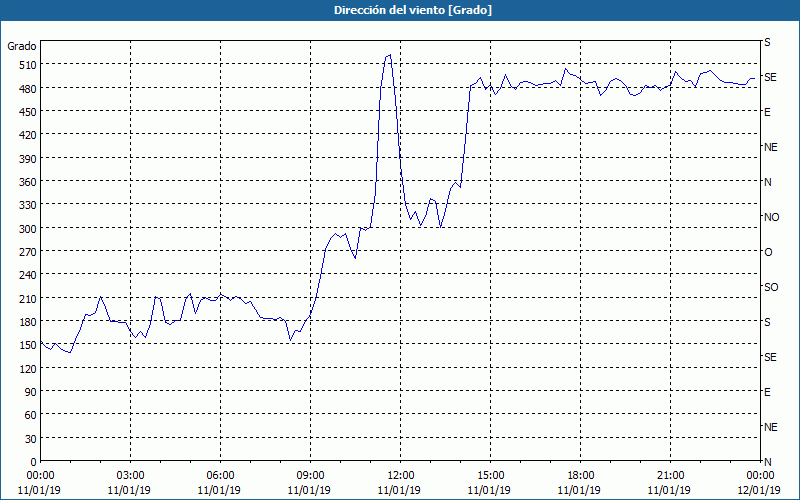
Task: Click the 'SE' compass label near the 135 degree level
Action: [x=770, y=358]
